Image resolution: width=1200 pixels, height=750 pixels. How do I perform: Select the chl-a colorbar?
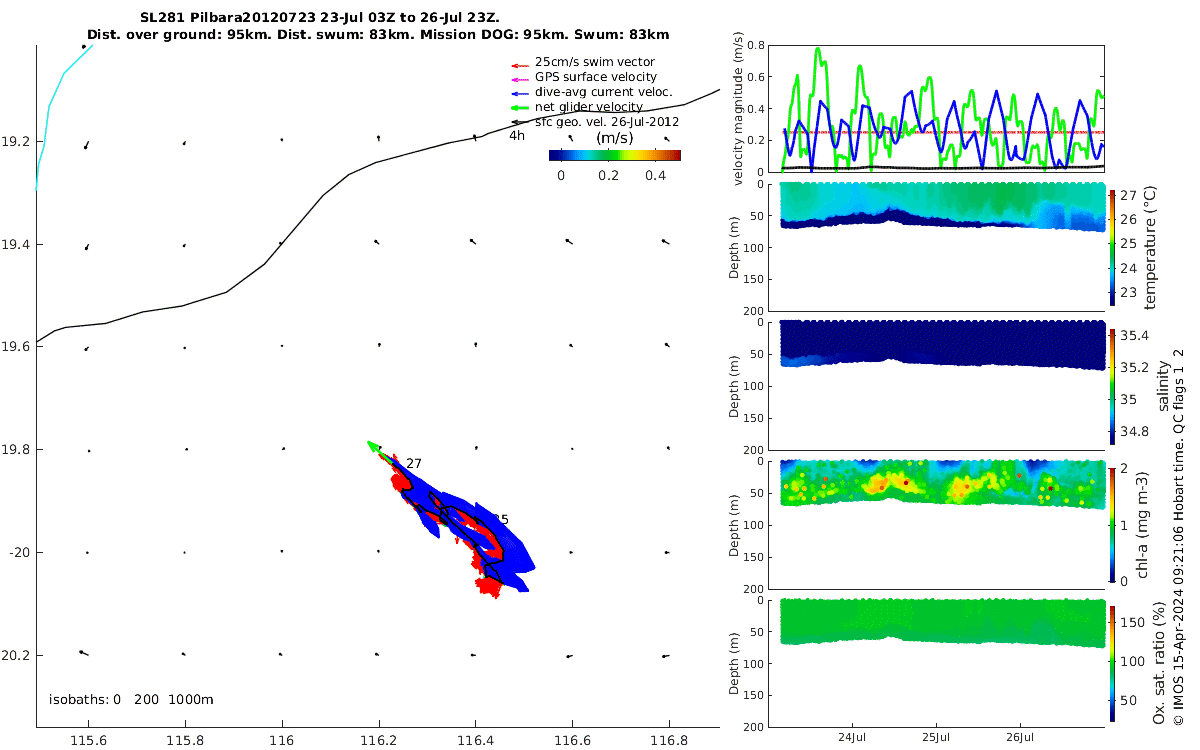[1113, 524]
